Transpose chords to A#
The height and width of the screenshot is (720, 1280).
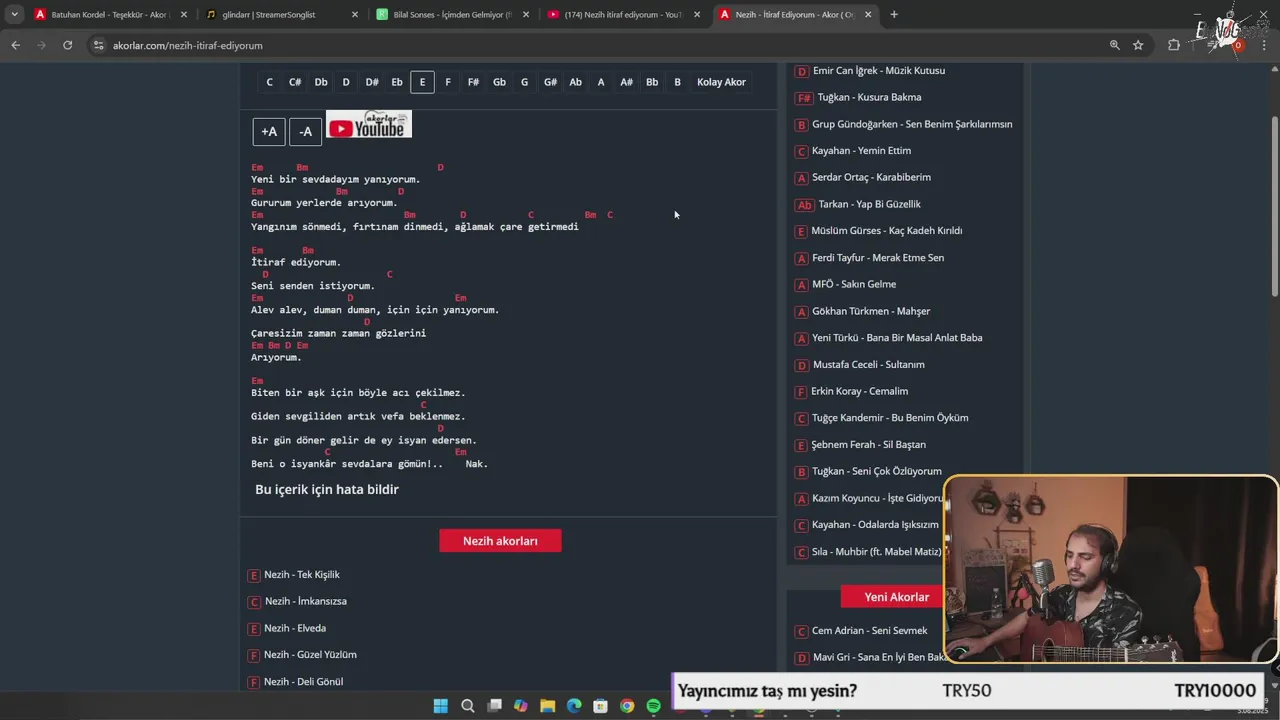(x=626, y=82)
